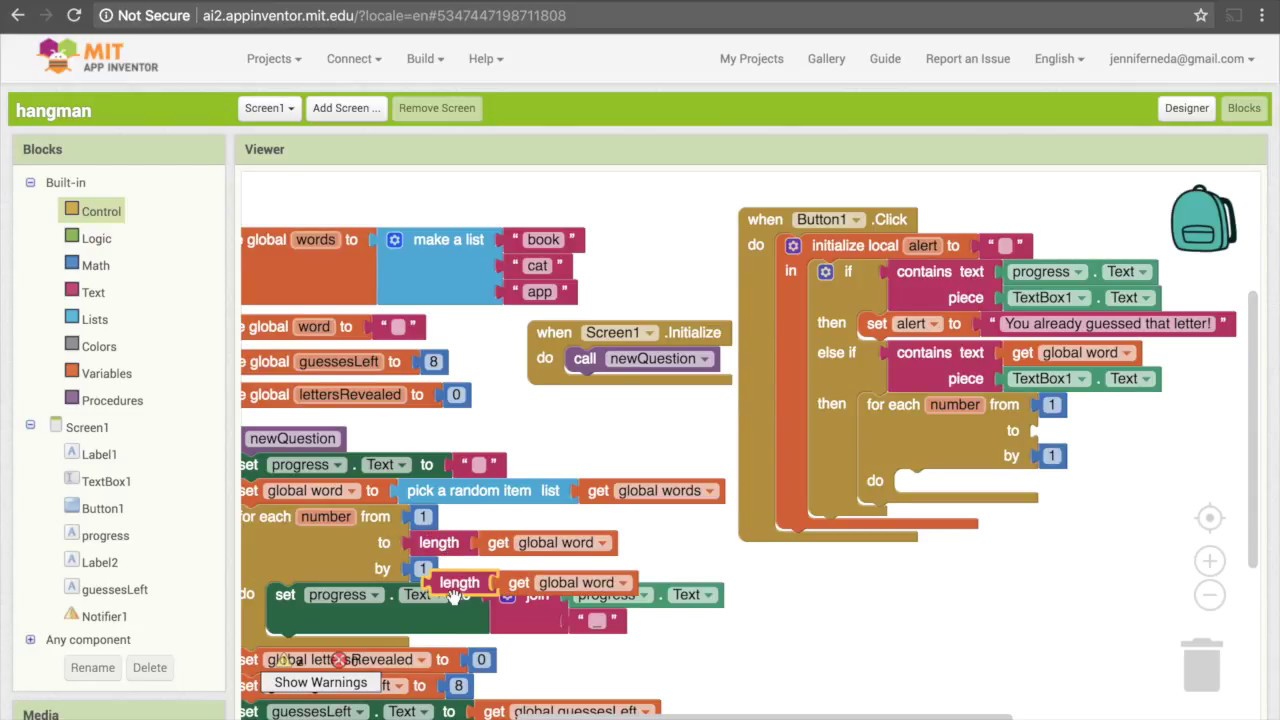Collapse the Screen1 tree section
This screenshot has height=720, width=1280.
point(30,425)
